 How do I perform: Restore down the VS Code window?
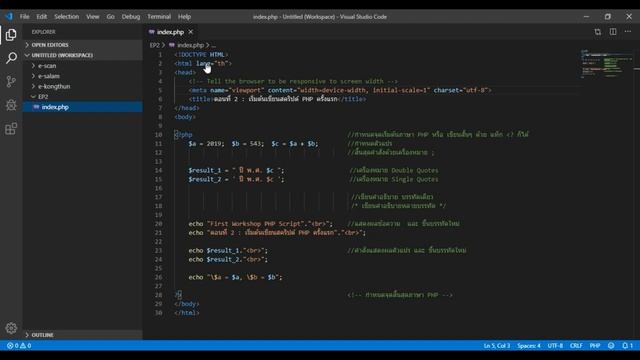point(608,17)
